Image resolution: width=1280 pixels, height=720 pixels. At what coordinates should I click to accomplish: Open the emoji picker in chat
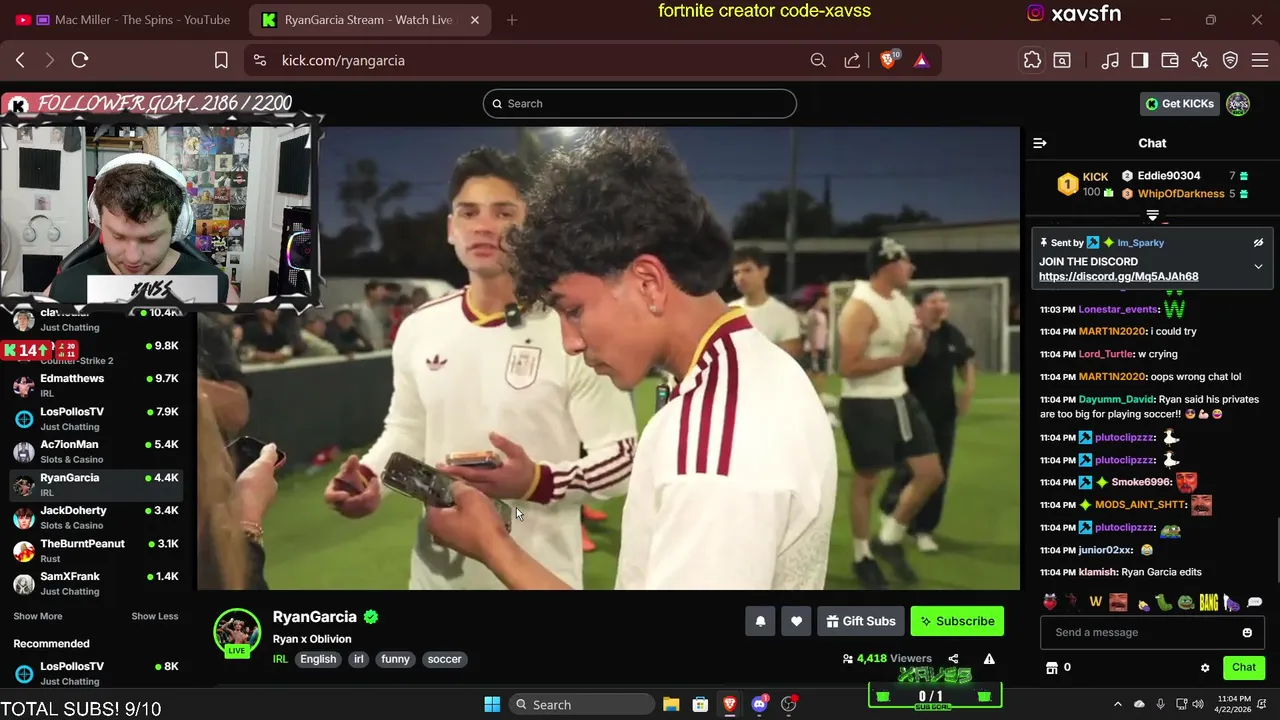tap(1247, 632)
